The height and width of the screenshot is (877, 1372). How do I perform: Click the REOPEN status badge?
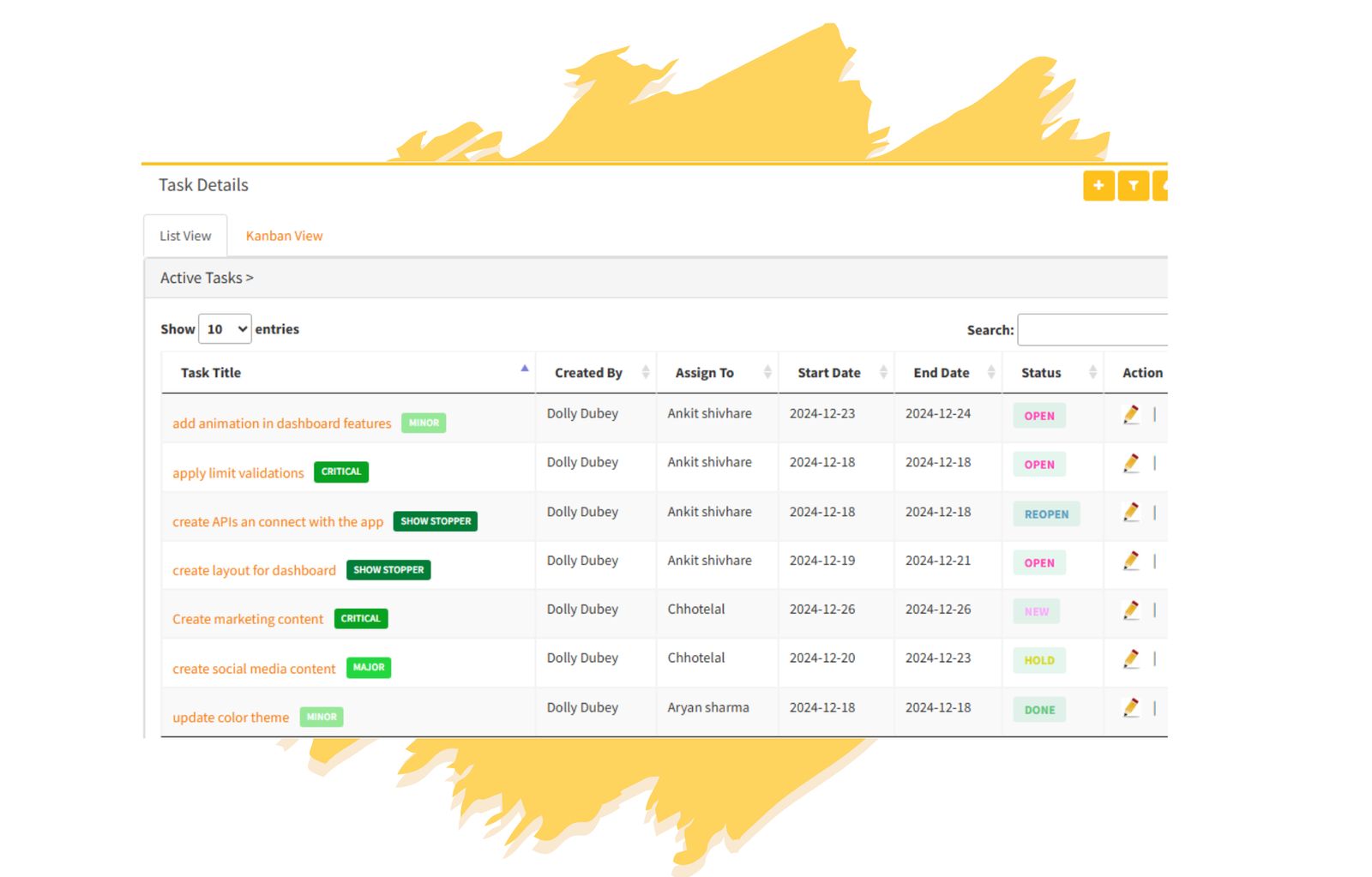[1046, 514]
